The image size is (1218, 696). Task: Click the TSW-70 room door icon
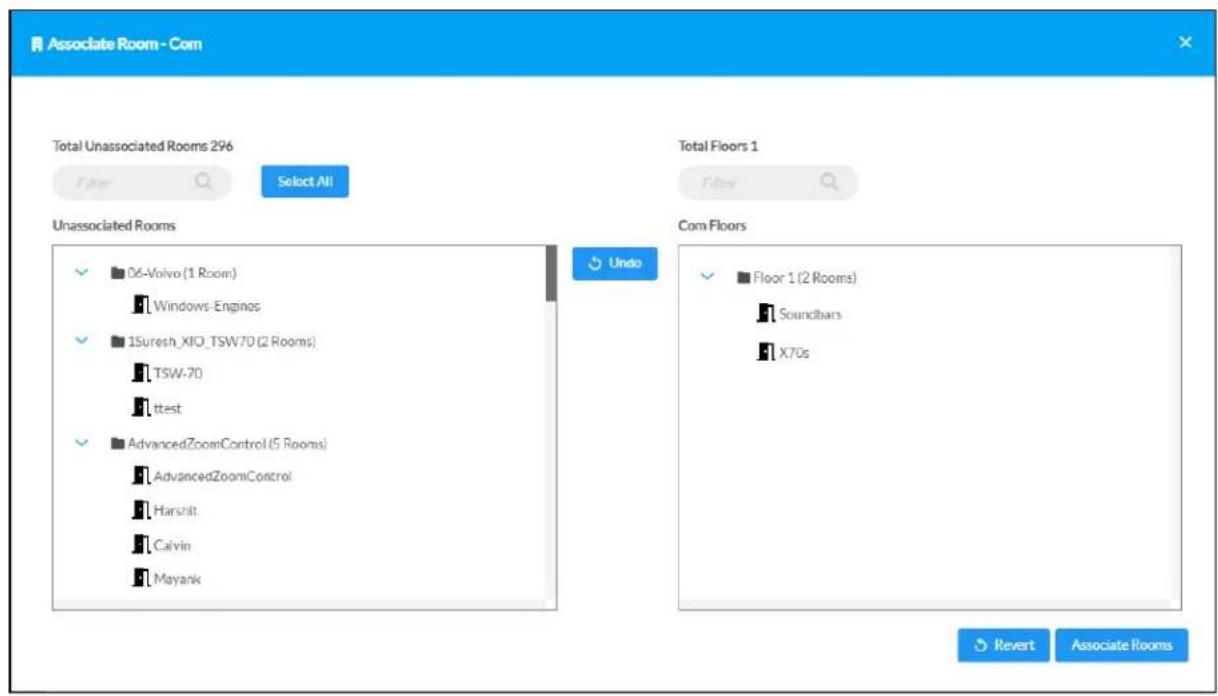141,373
